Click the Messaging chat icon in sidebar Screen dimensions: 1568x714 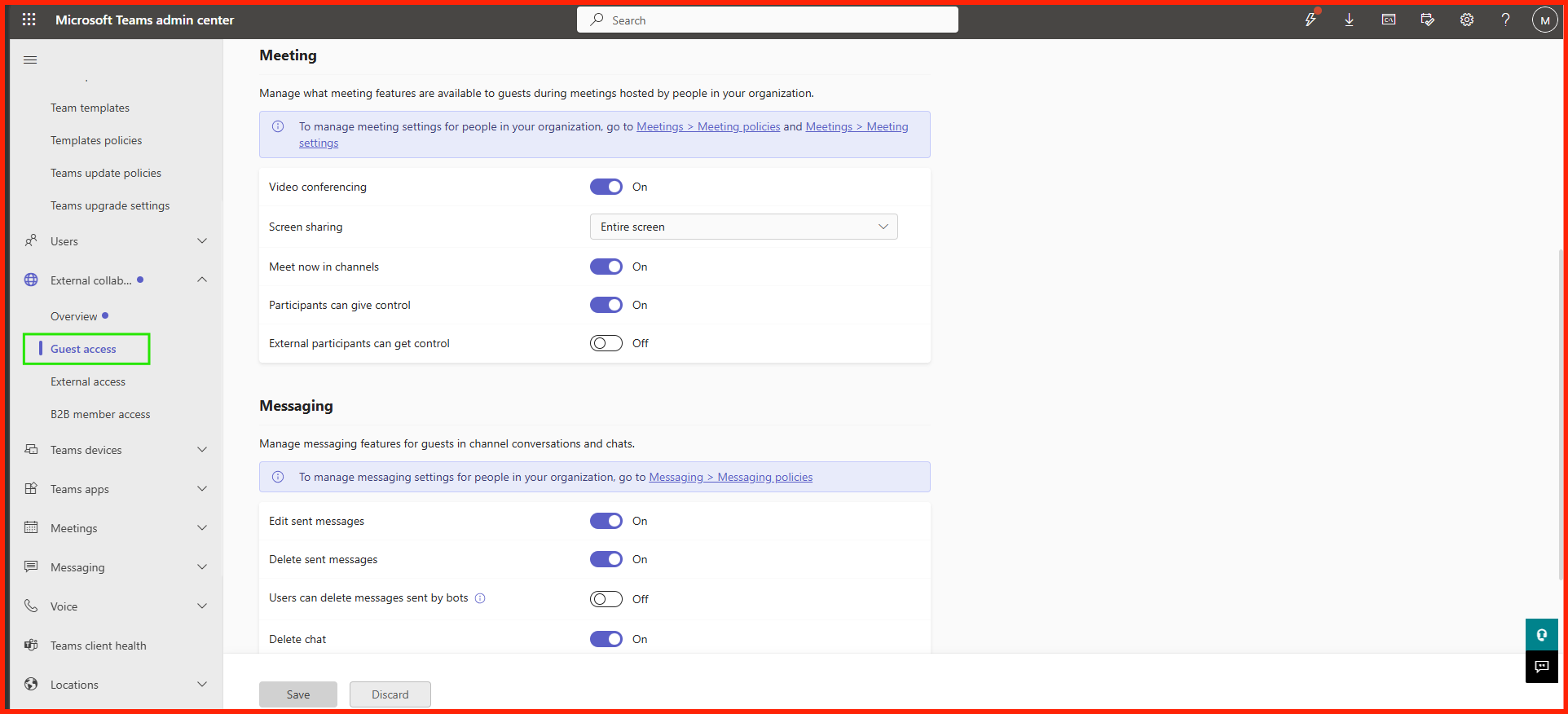[x=31, y=566]
